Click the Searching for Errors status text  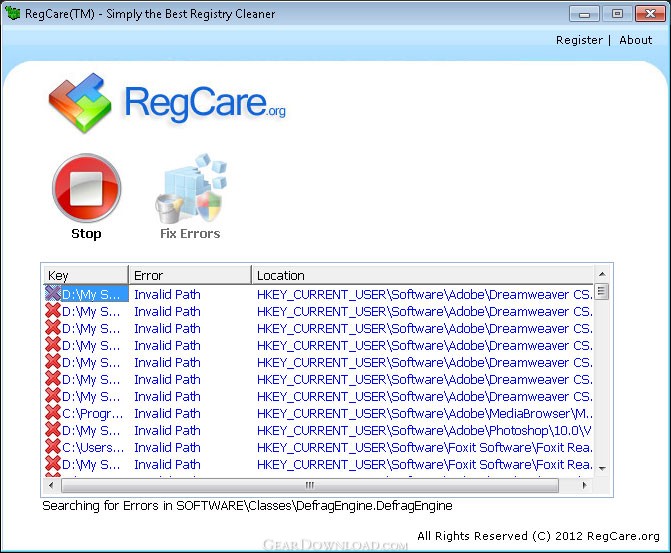pos(247,506)
